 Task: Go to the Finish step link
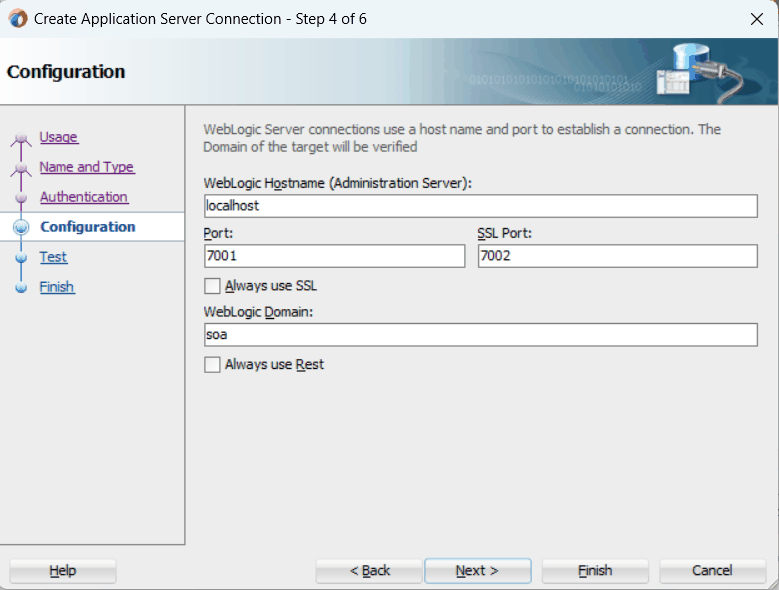tap(57, 287)
